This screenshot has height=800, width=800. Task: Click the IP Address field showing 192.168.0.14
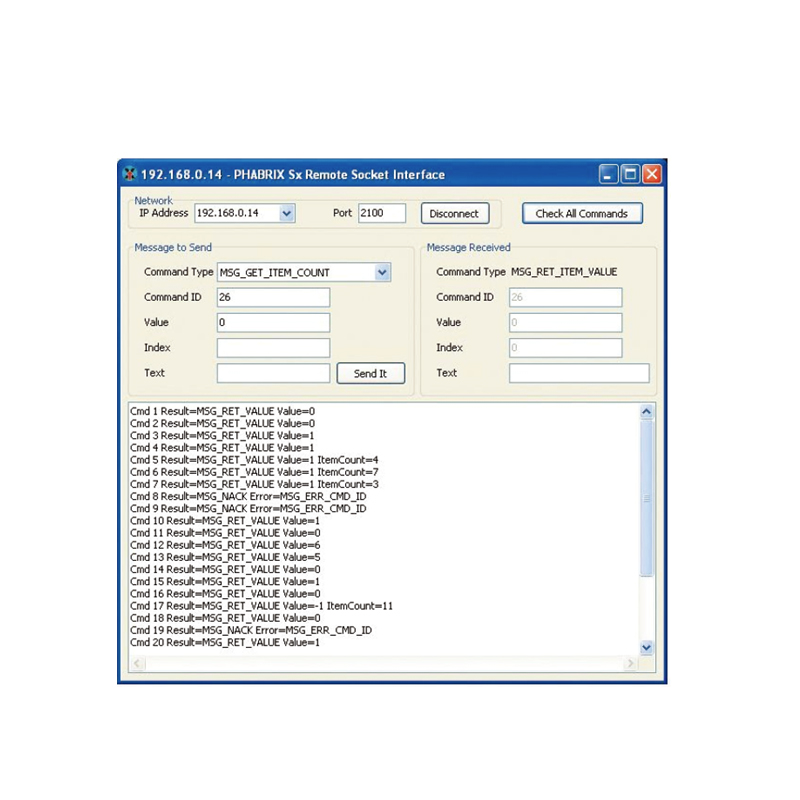pos(244,213)
